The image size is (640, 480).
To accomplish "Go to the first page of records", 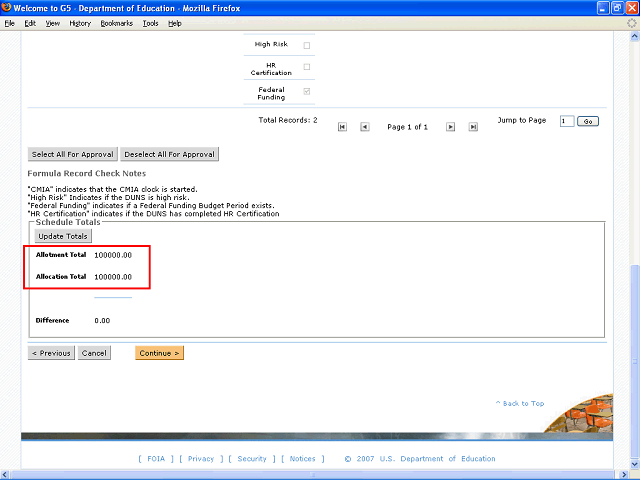I will (x=342, y=127).
